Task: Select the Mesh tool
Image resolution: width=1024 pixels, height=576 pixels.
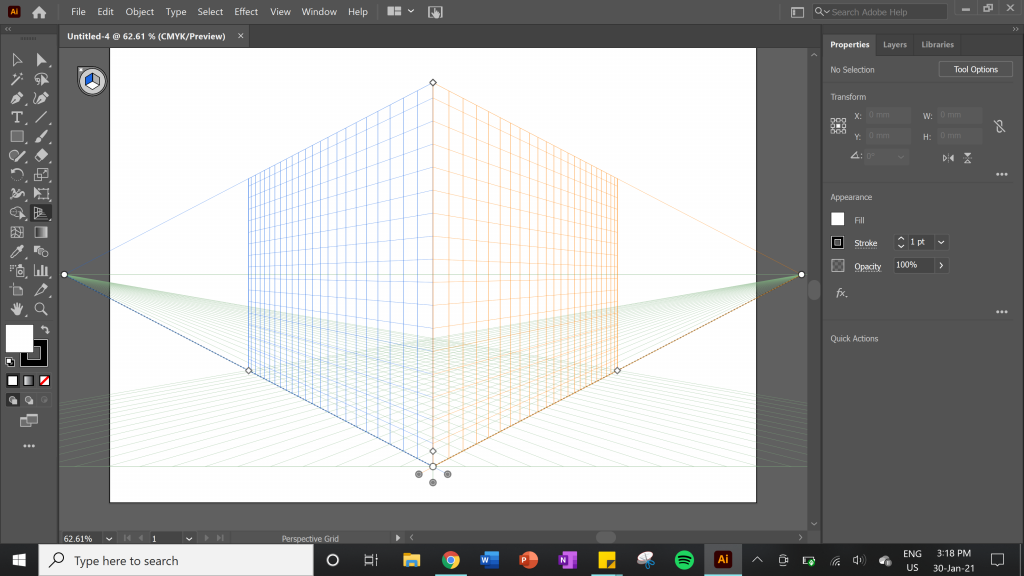Action: click(17, 232)
